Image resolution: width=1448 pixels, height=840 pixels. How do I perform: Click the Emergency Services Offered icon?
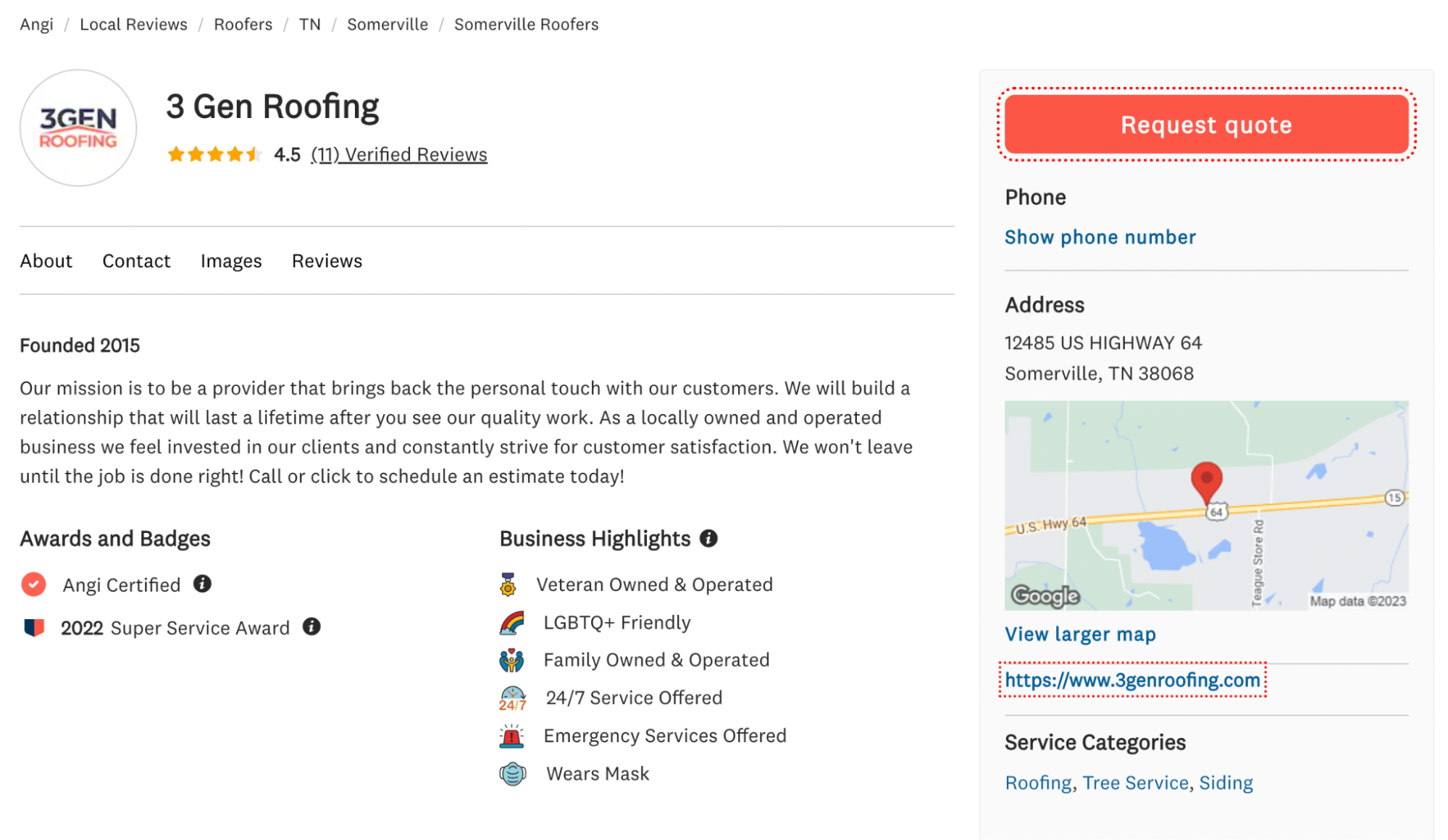(511, 734)
